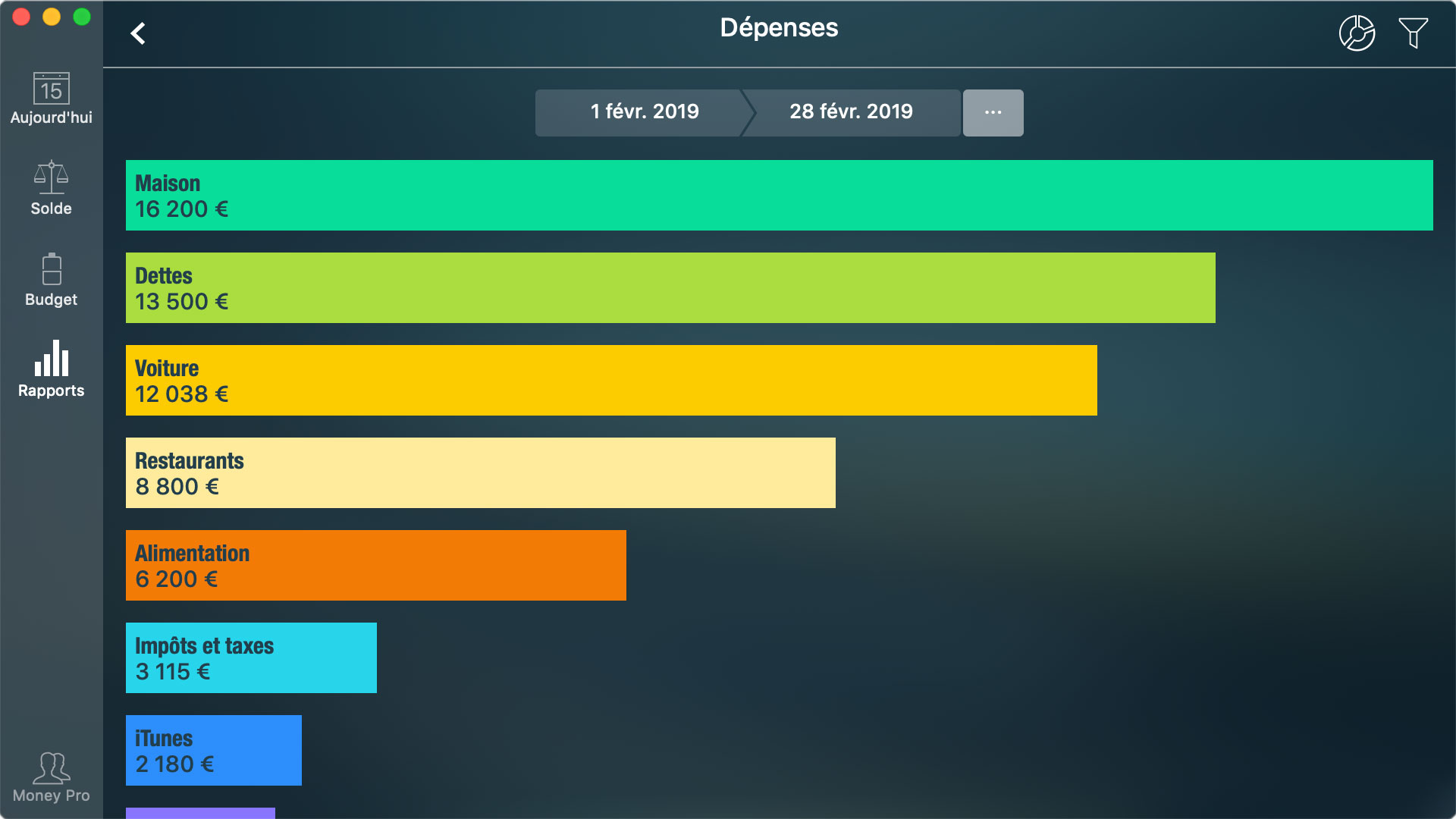Image resolution: width=1456 pixels, height=819 pixels.
Task: Go back using the back arrow
Action: tap(138, 33)
